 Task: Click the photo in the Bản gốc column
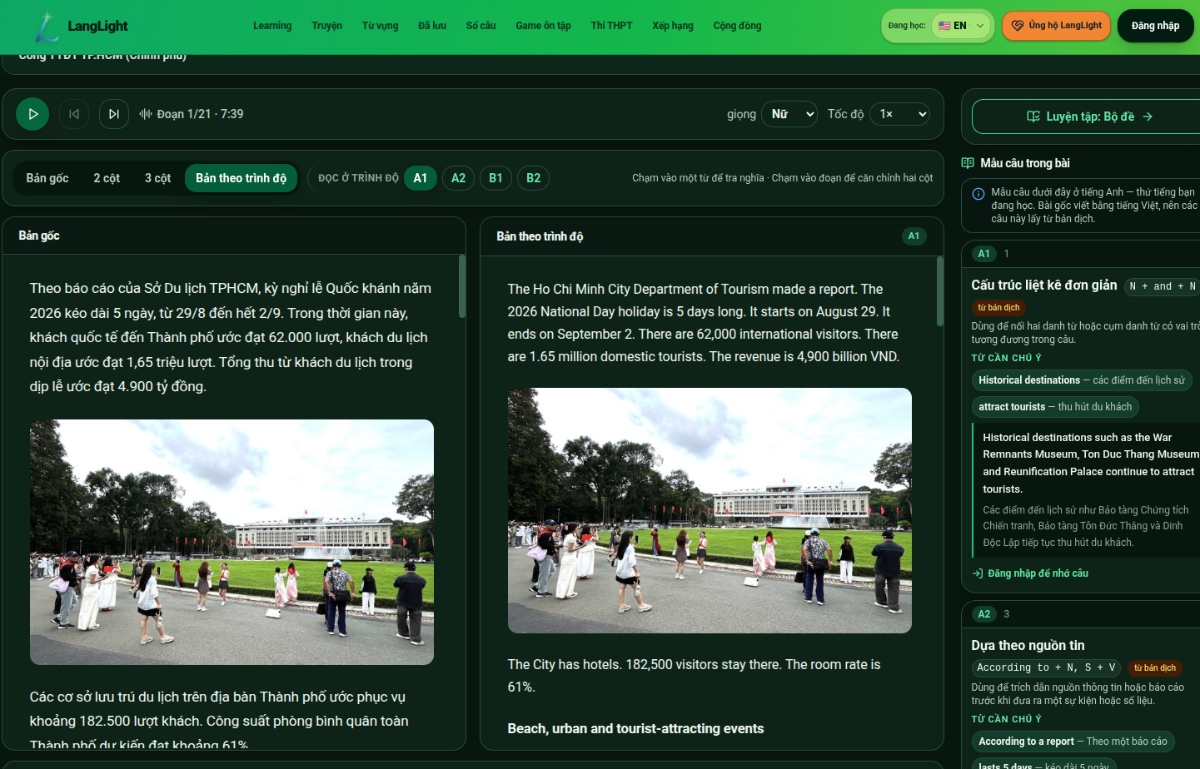point(232,542)
